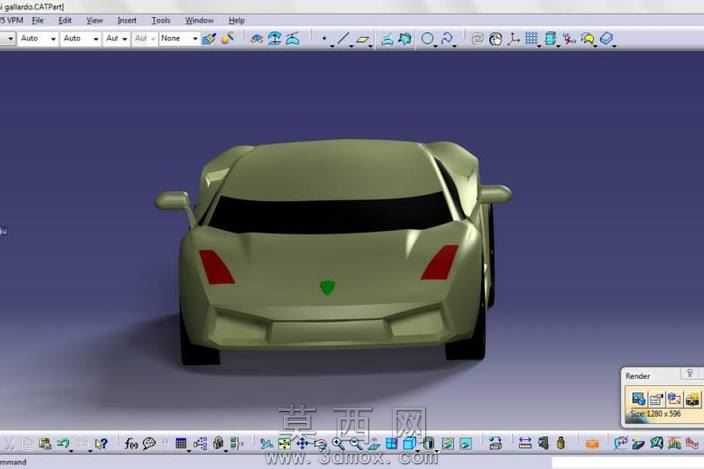
Task: Click the Fly mode icon in view toolbar
Action: (x=266, y=443)
